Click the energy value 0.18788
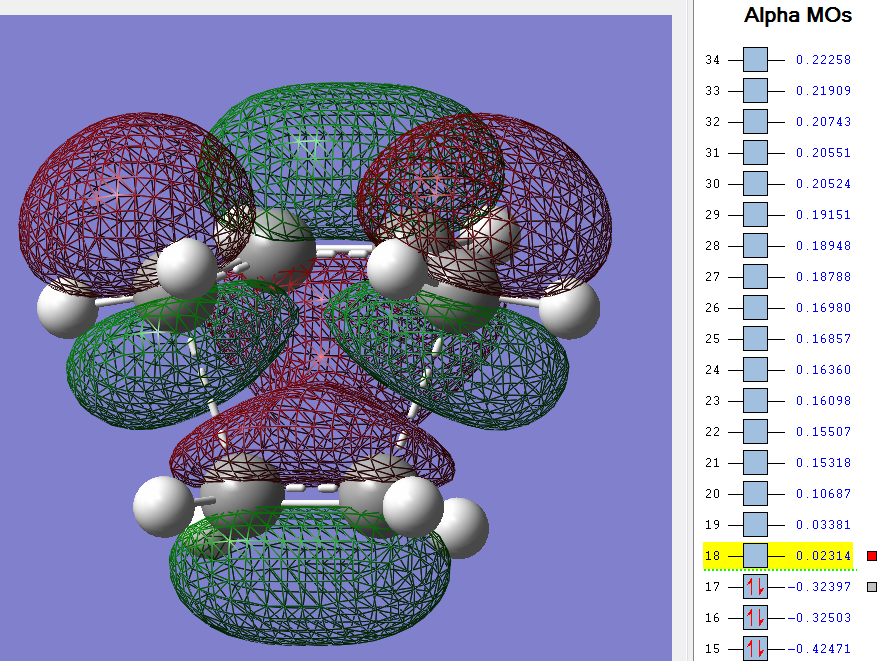The image size is (886, 661). click(x=823, y=277)
